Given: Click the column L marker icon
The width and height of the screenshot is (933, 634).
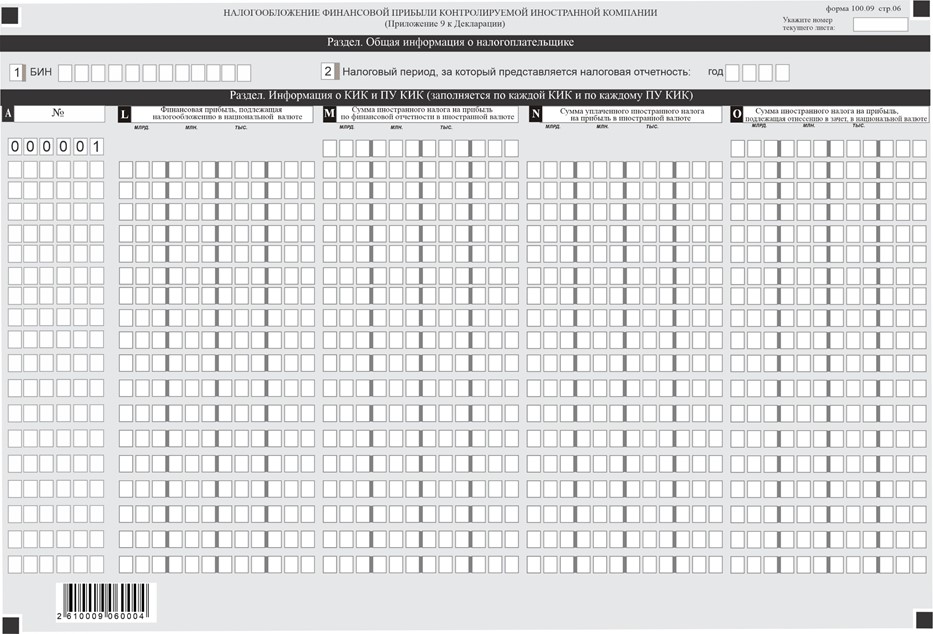Looking at the screenshot, I should point(125,114).
